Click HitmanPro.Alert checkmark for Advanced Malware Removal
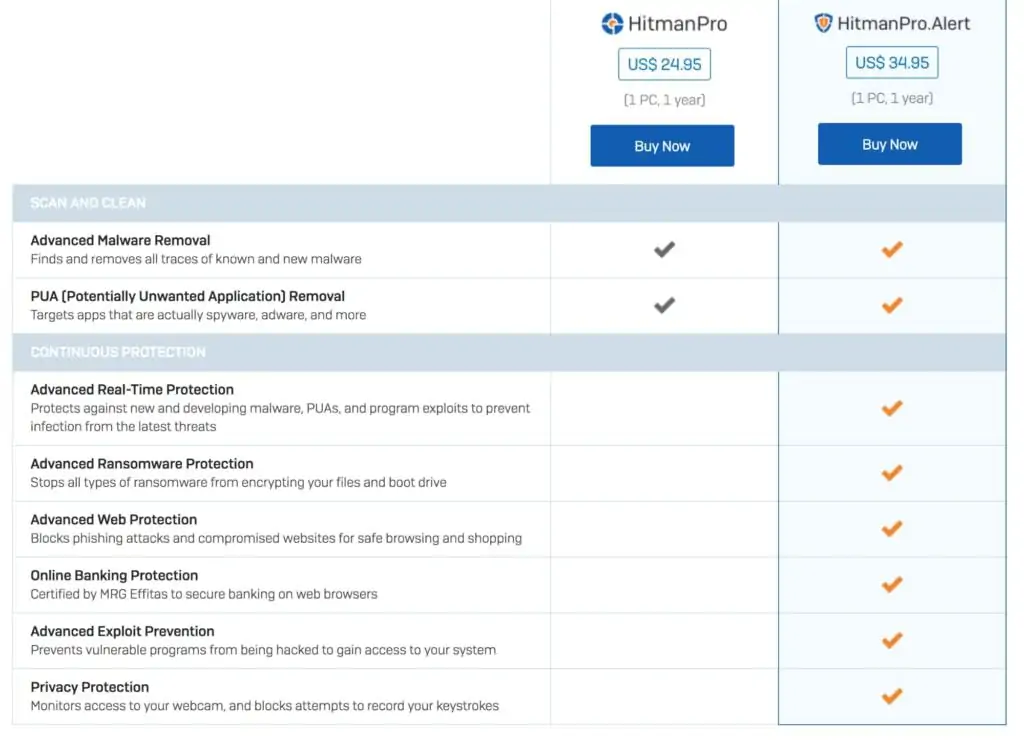Screen dimensions: 1024x740 click(x=892, y=249)
